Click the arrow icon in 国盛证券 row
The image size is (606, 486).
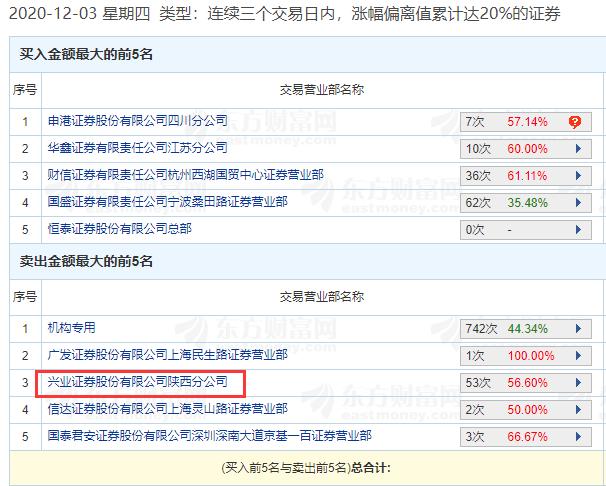click(576, 203)
